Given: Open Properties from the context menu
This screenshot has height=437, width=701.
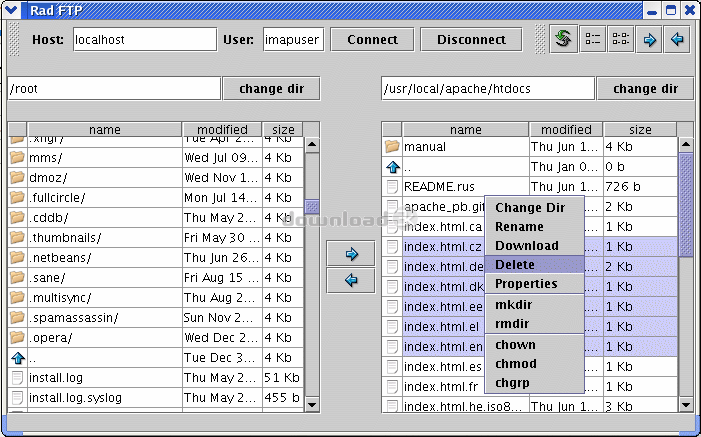Looking at the screenshot, I should 527,284.
